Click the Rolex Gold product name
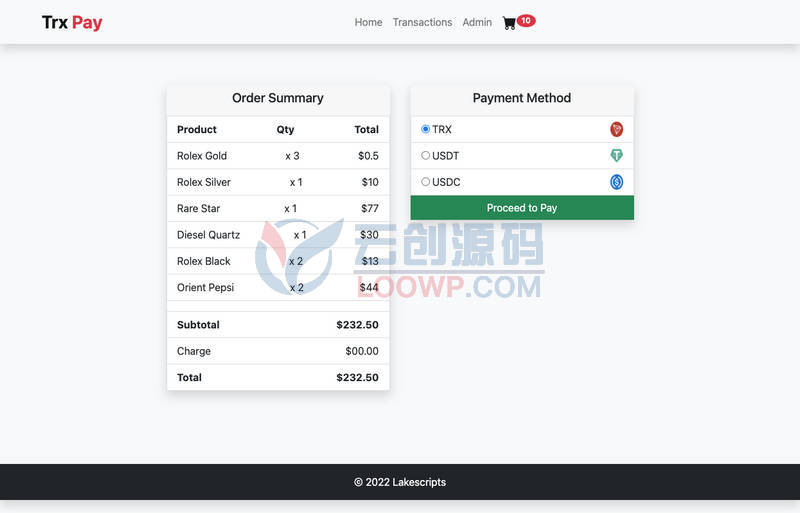This screenshot has width=800, height=513. [x=202, y=156]
